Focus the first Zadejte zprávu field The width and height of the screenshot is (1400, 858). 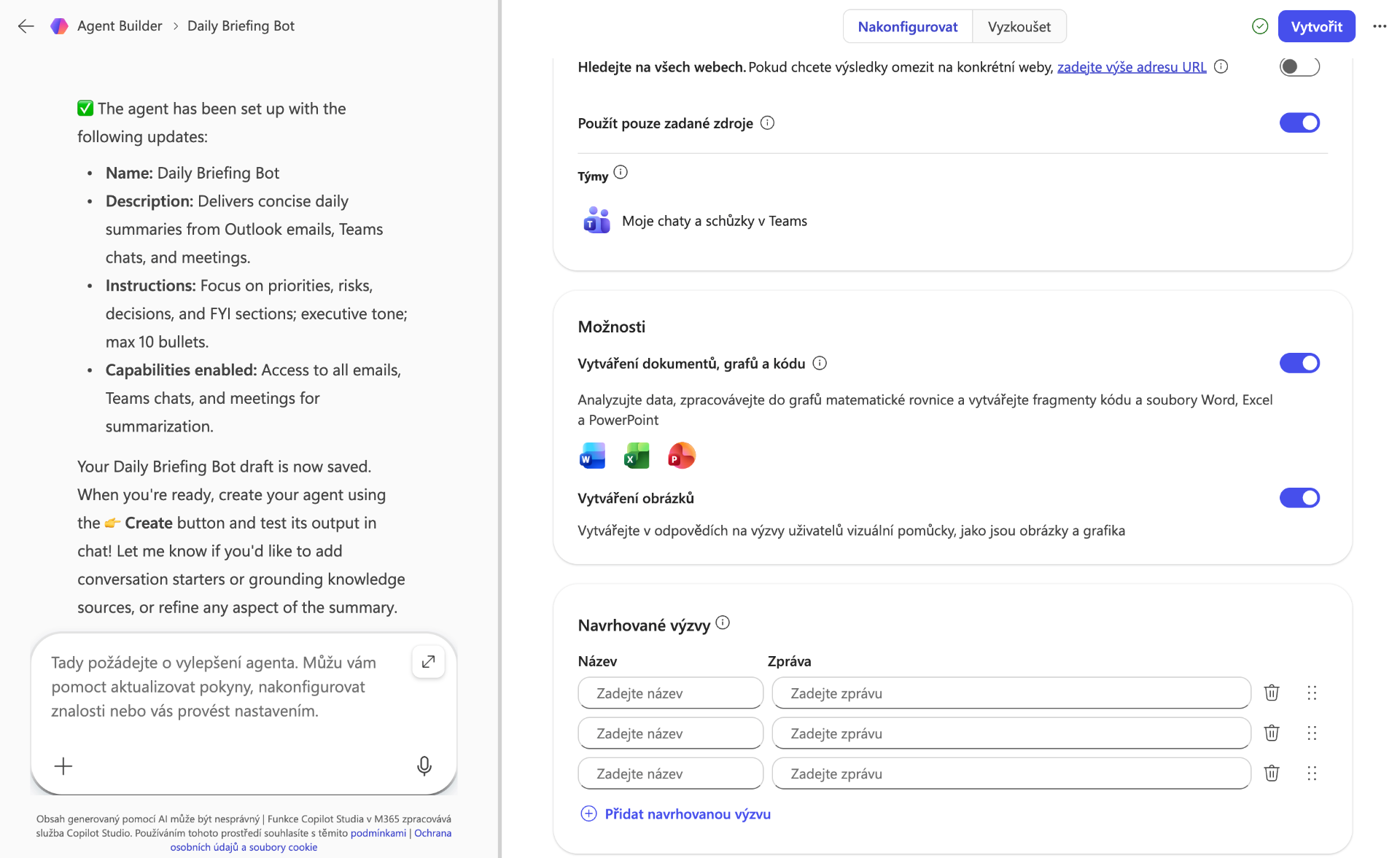tap(1011, 693)
